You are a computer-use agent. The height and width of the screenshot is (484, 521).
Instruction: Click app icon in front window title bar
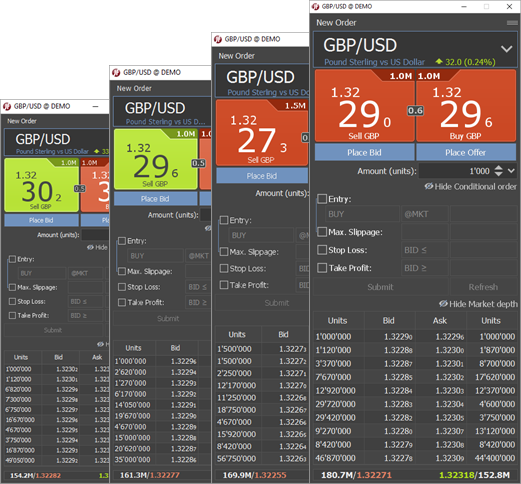(x=315, y=7)
